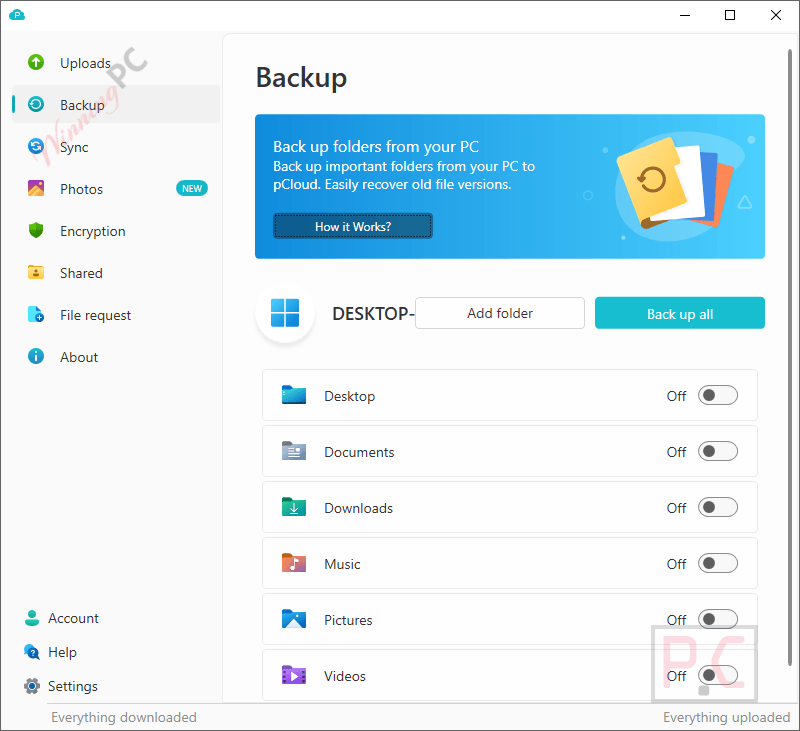Screen dimensions: 800x731
Task: Click the DESKTOP- computer name text
Action: pos(373,313)
